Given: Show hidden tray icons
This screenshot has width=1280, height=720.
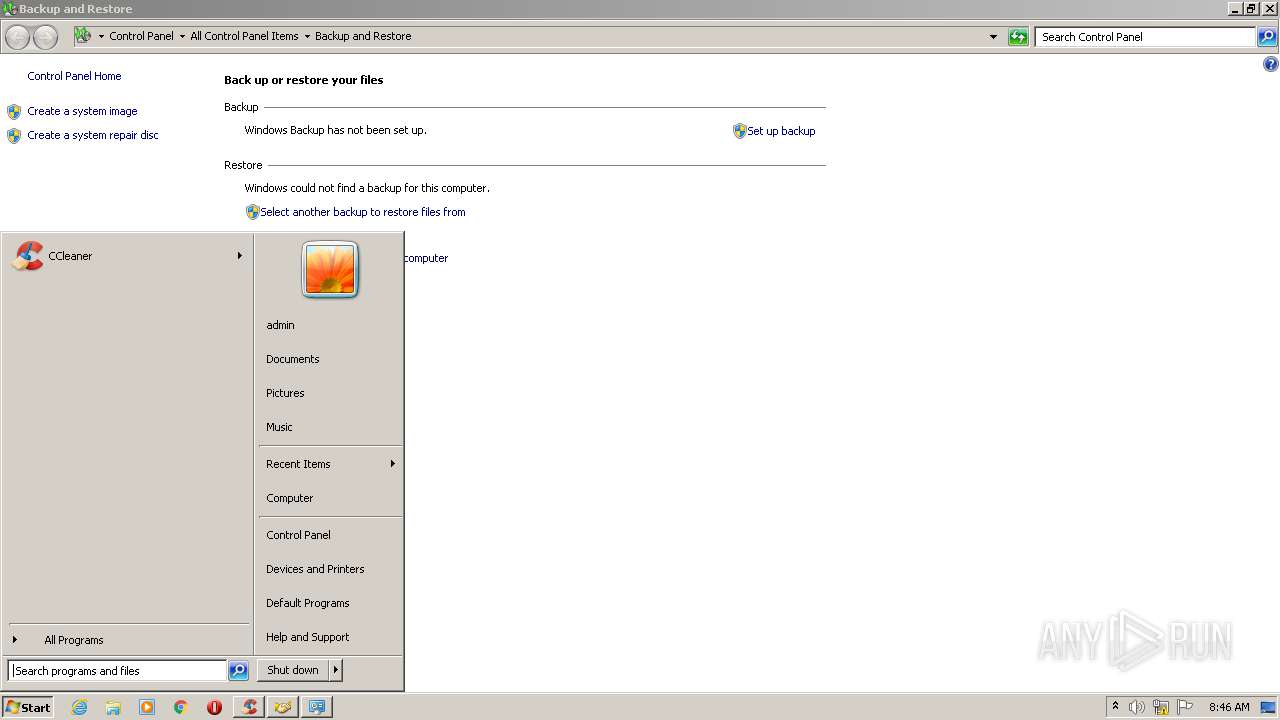Looking at the screenshot, I should [x=1116, y=706].
